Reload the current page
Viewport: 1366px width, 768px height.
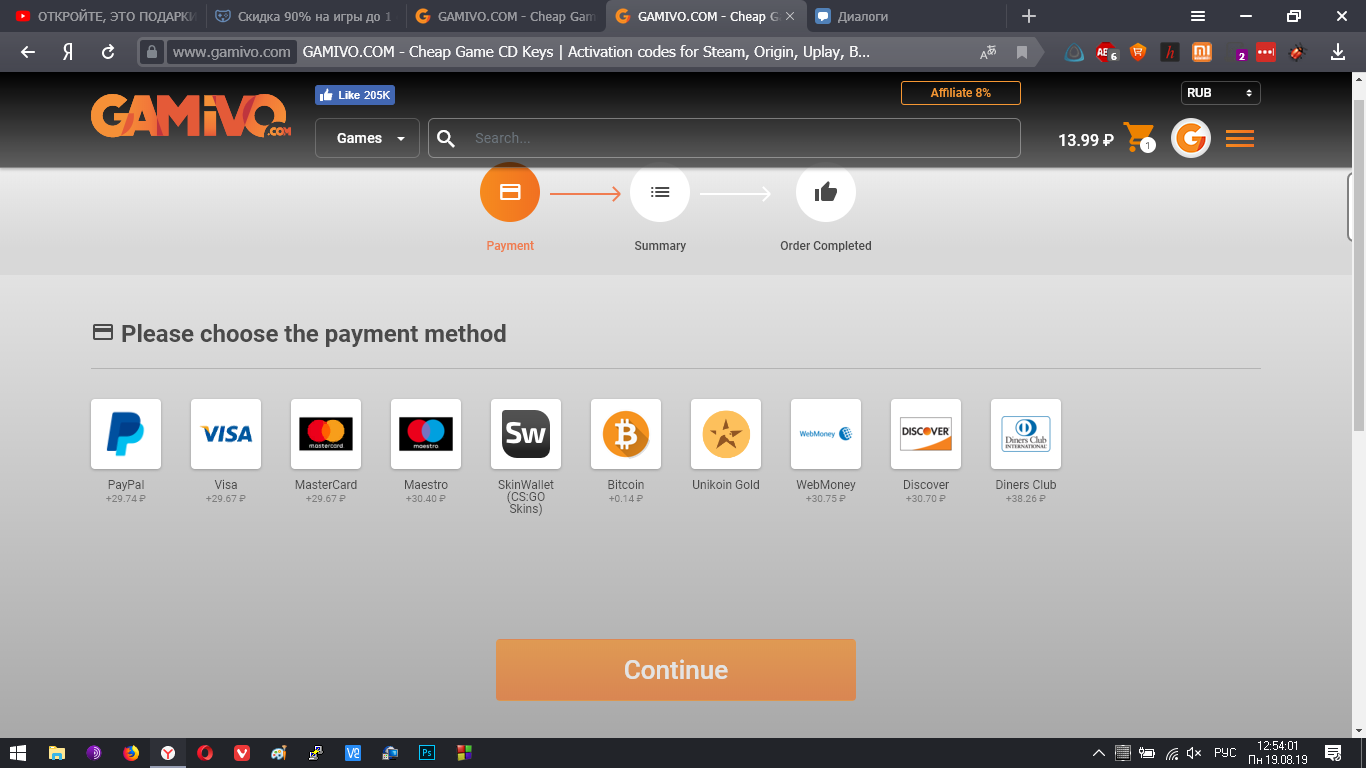pos(108,52)
